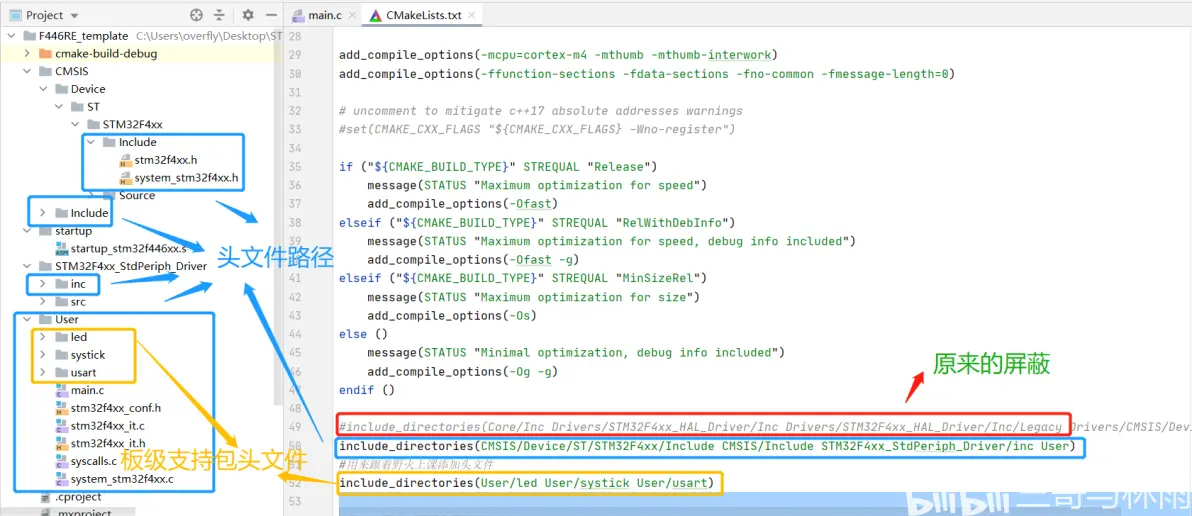
Task: Expand the cmake-build-debug folder
Action: point(27,53)
